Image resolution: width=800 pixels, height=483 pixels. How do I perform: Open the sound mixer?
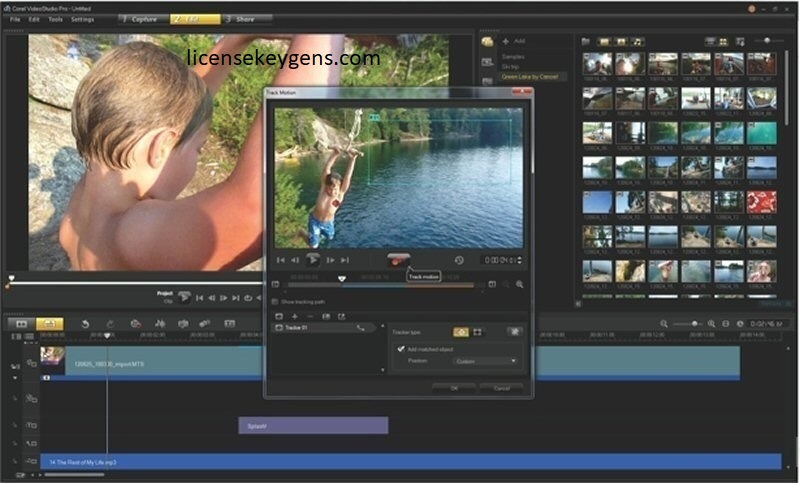pos(160,324)
